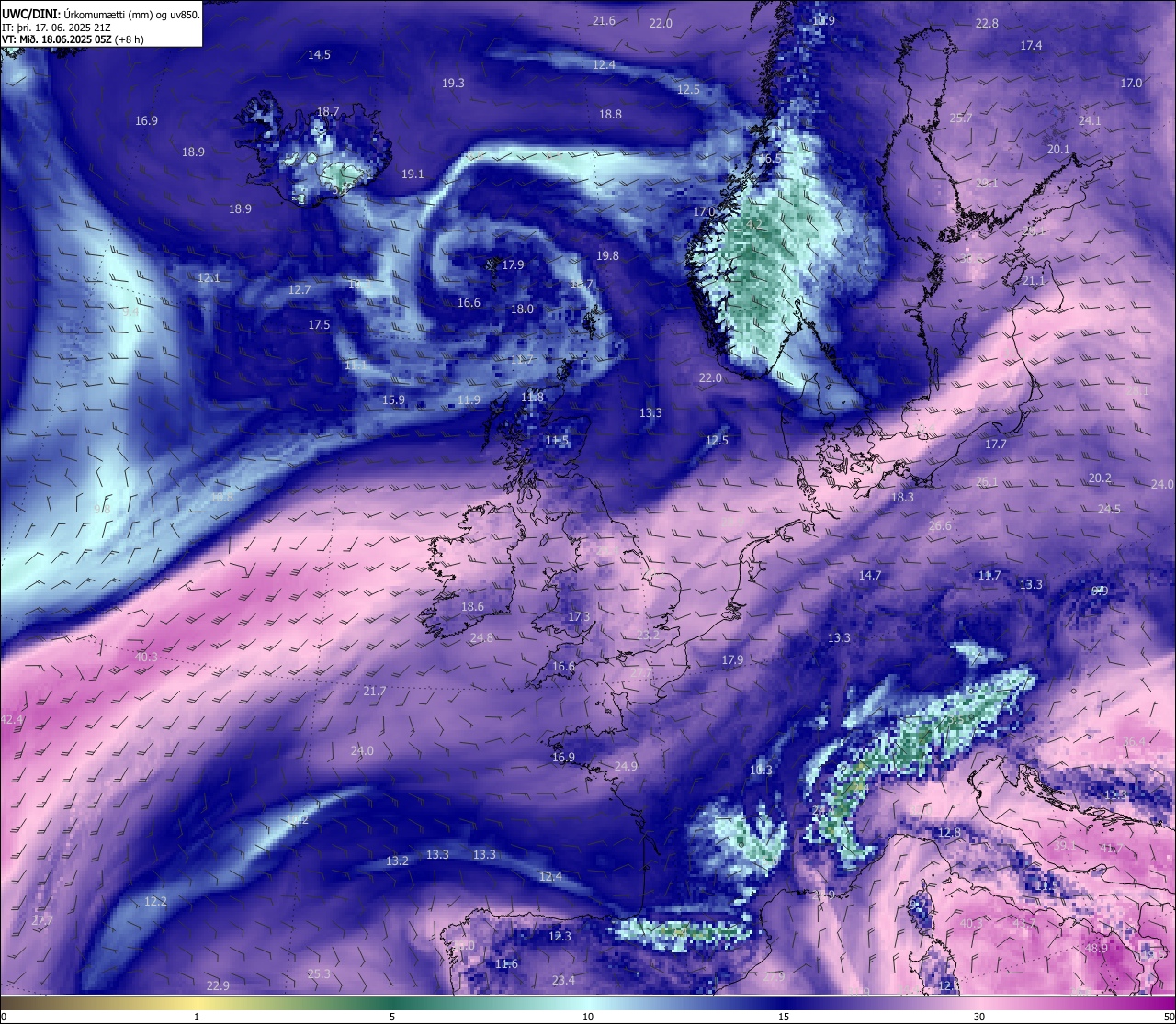Click the 15.9 value northwest of Scotland
Viewport: 1176px width, 1024px height.
393,399
